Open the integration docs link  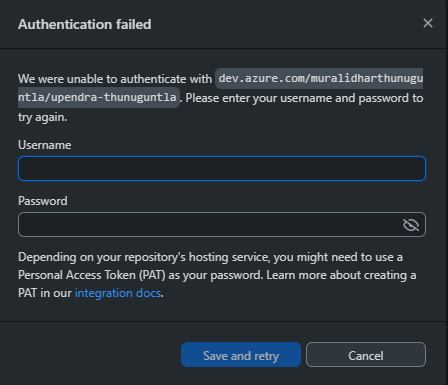click(118, 293)
